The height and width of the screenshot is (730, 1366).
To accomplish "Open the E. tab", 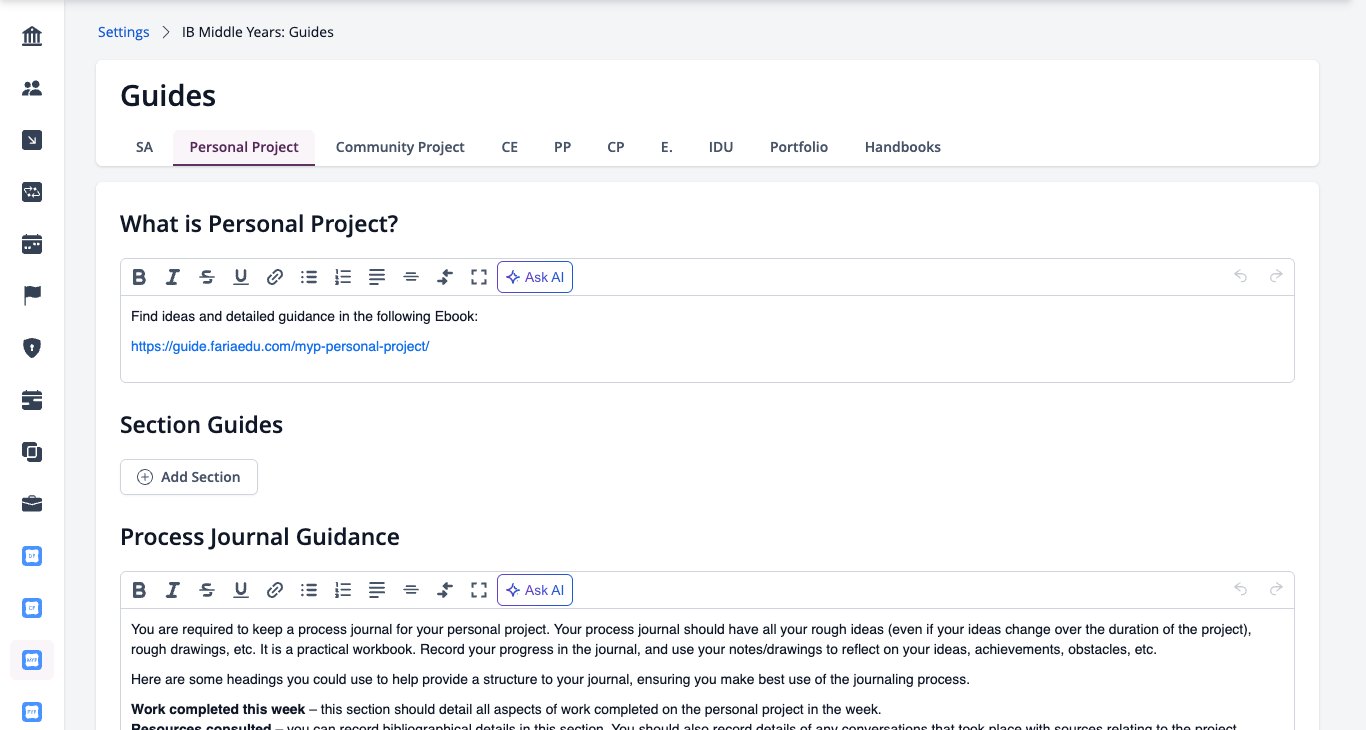I will pos(667,147).
